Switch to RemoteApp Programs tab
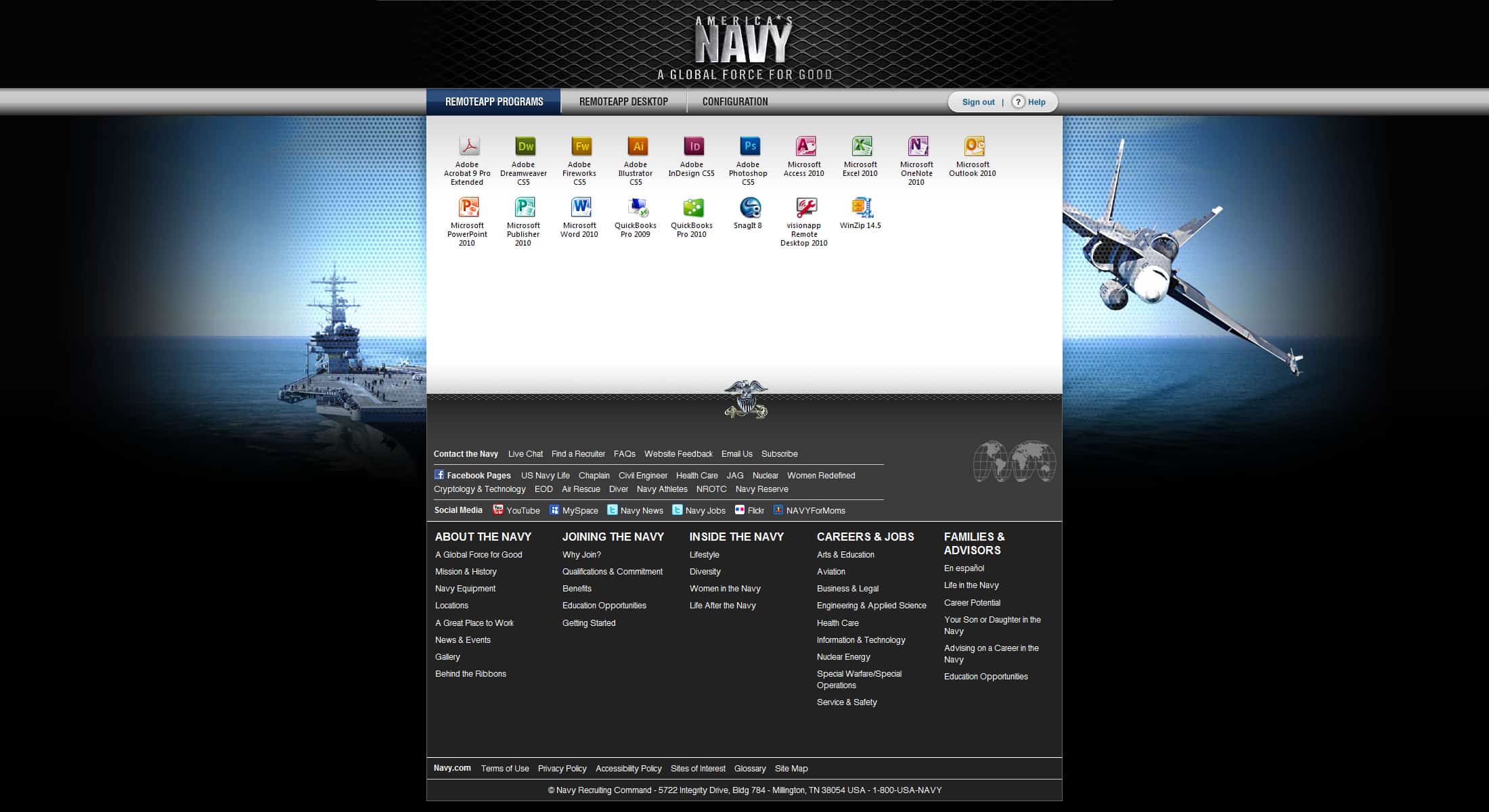This screenshot has width=1489, height=812. 494,101
